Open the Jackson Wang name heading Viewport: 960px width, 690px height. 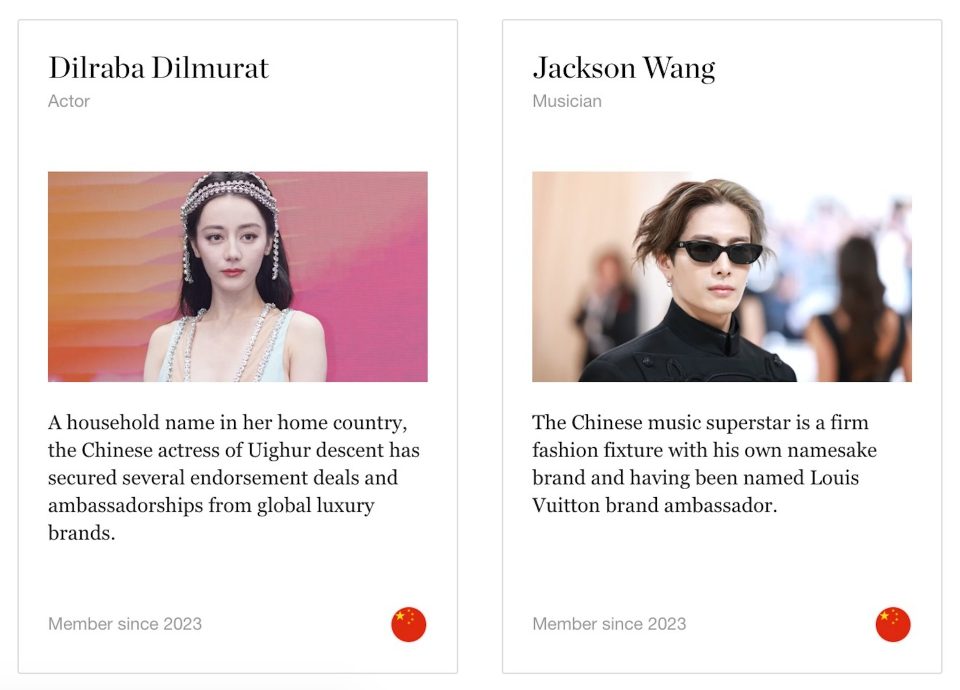624,69
